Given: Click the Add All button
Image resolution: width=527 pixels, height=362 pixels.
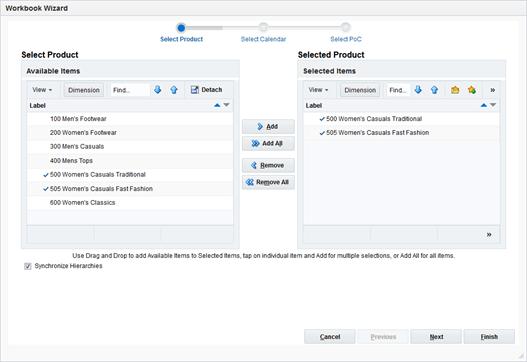Looking at the screenshot, I should pos(268,144).
